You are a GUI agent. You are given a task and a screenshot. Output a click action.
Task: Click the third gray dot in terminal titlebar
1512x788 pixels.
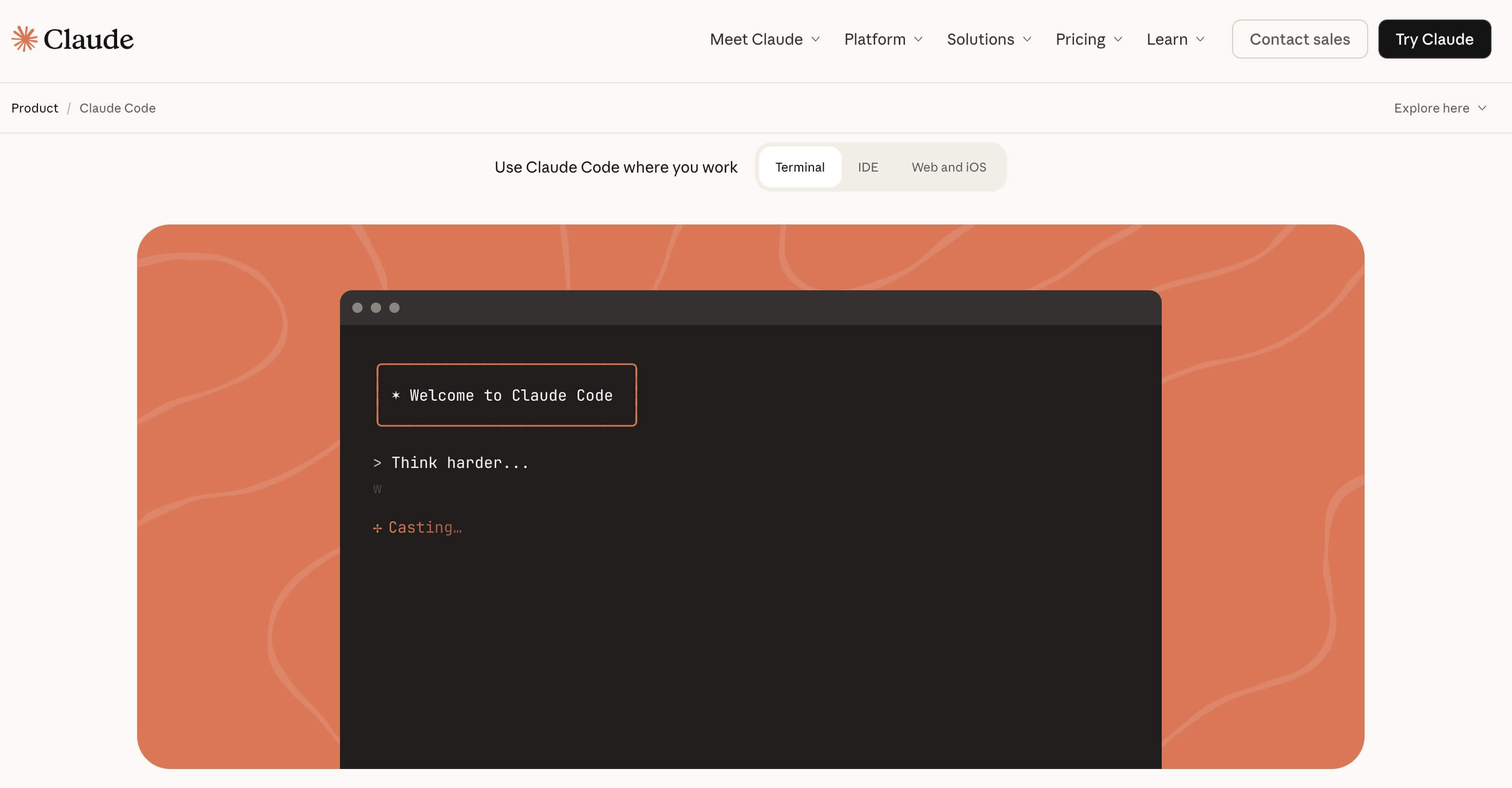point(394,308)
